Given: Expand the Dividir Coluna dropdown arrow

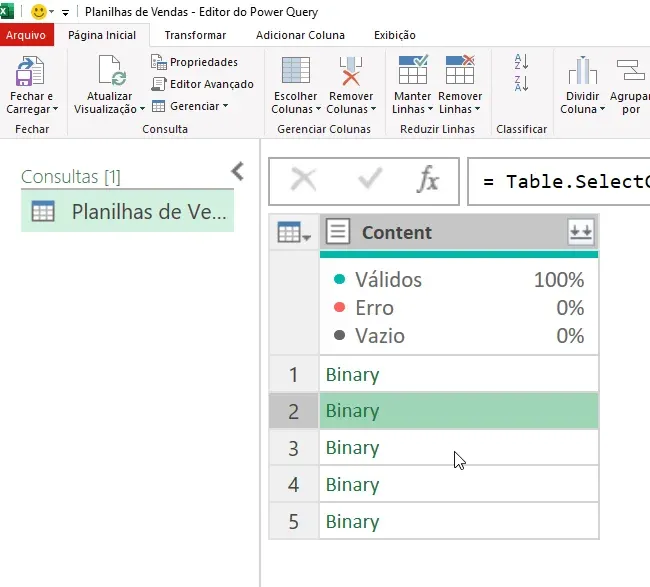Looking at the screenshot, I should tap(602, 109).
